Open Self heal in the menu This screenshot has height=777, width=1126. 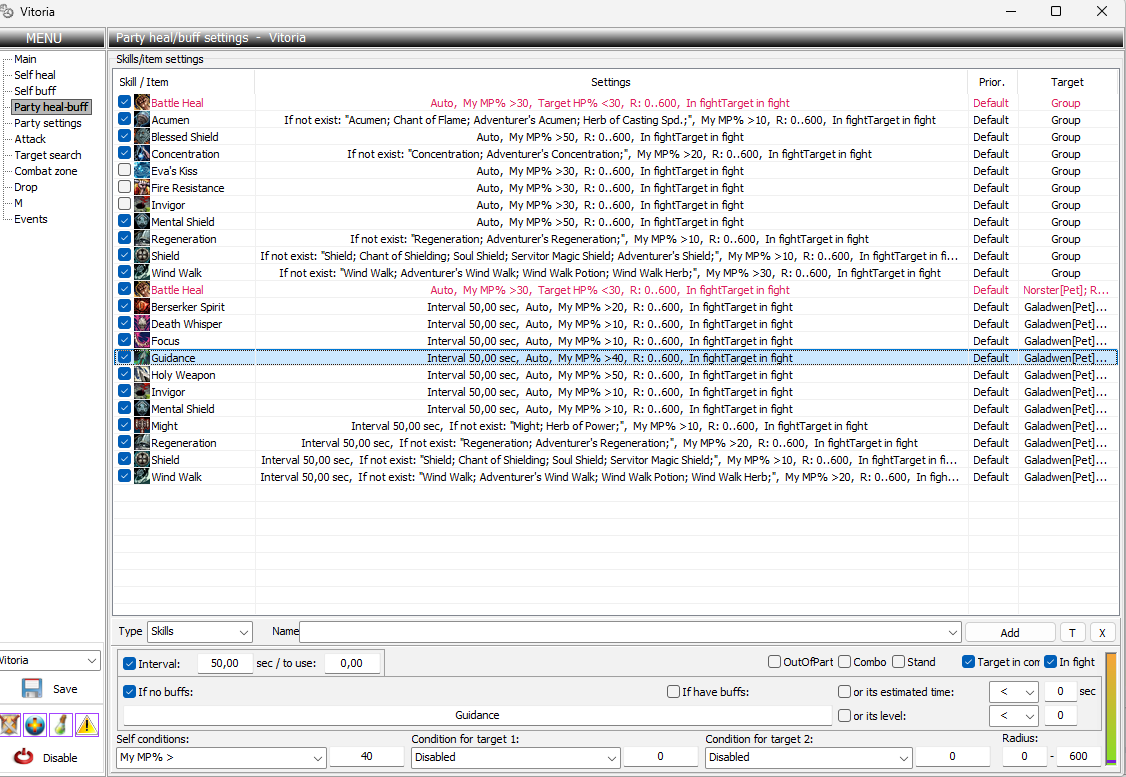click(x=34, y=75)
